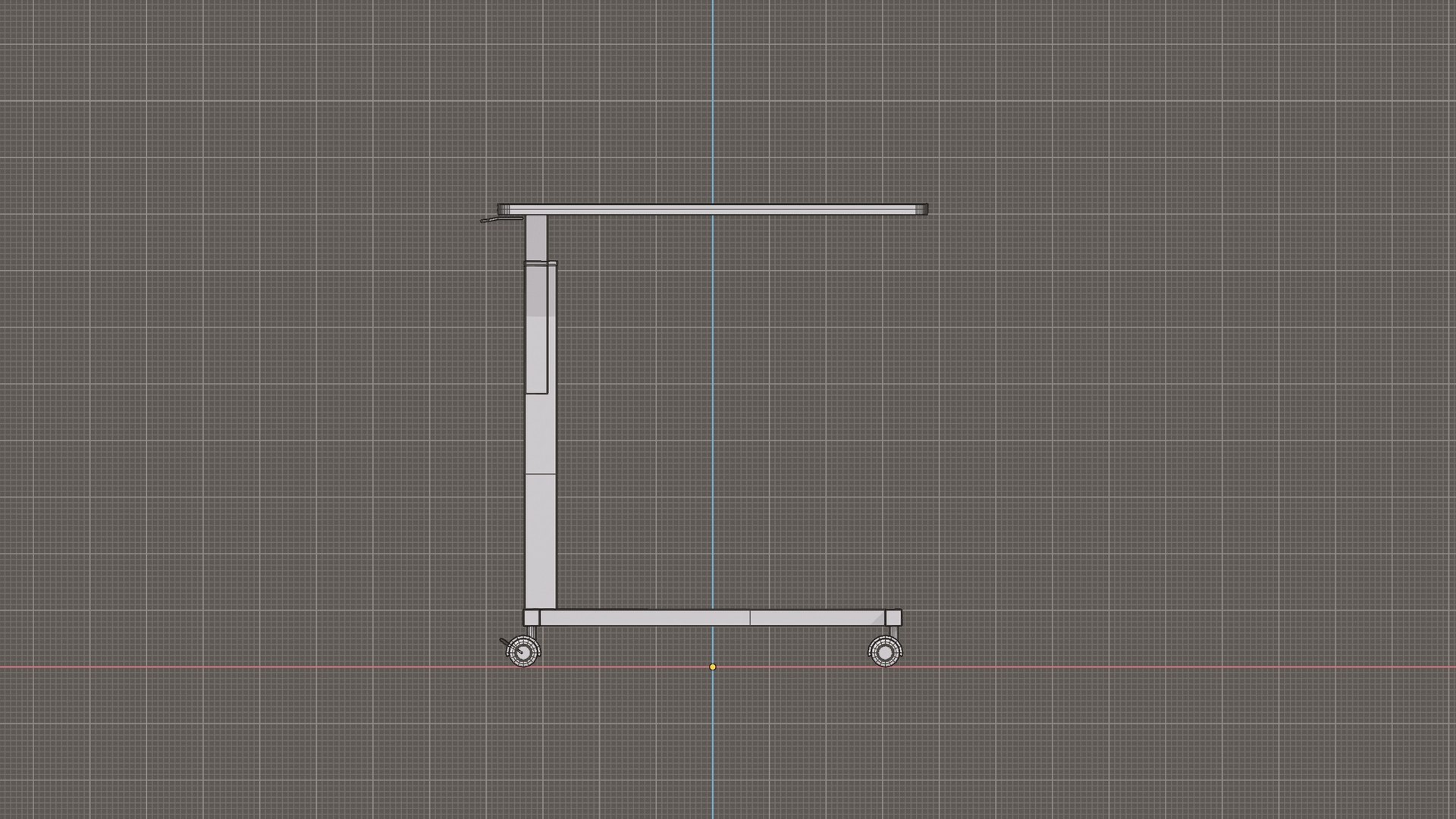Click the height adjustment lever under the tabletop
Image resolution: width=1456 pixels, height=819 pixels.
point(502,220)
